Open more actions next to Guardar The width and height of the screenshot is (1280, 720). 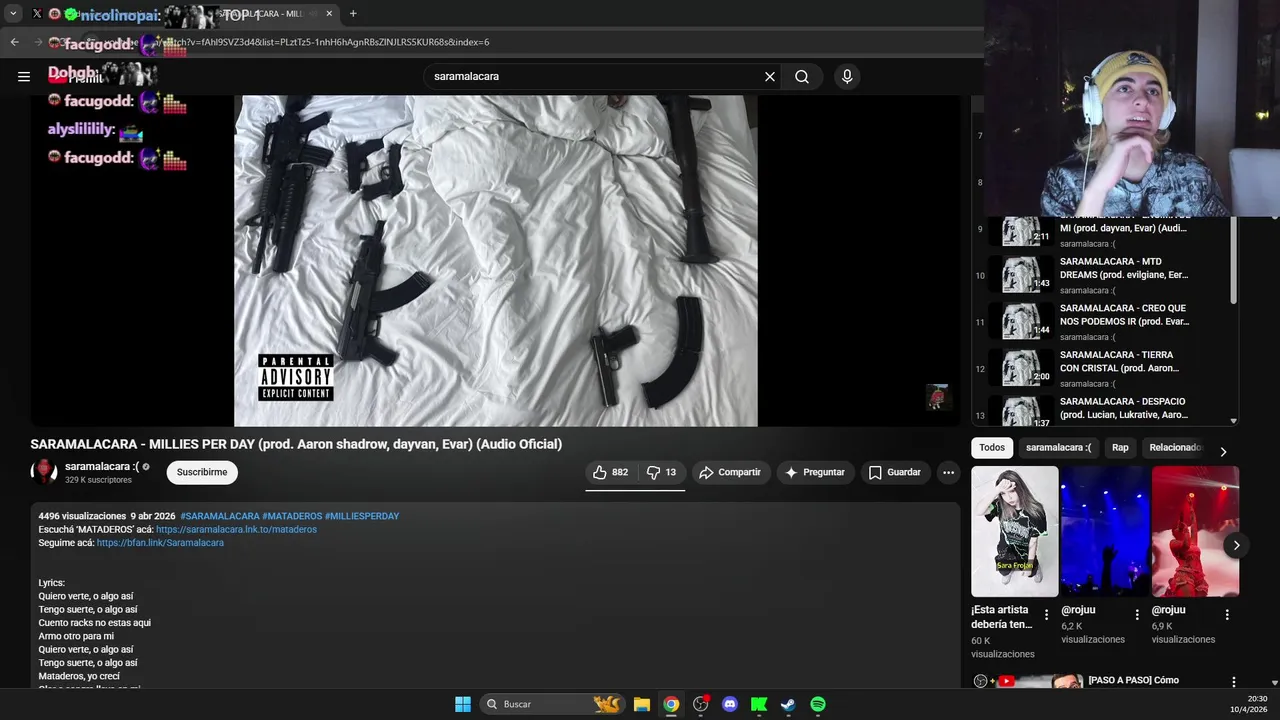point(948,472)
